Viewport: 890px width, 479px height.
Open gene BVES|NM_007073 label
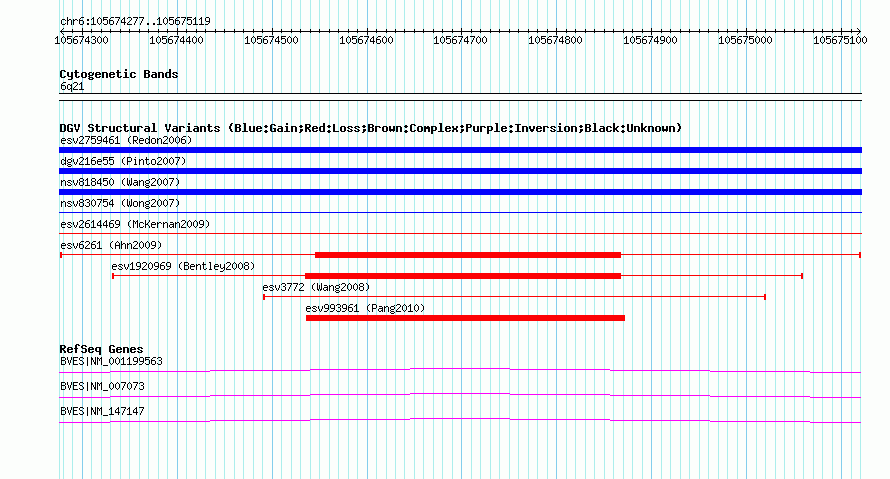pyautogui.click(x=102, y=386)
